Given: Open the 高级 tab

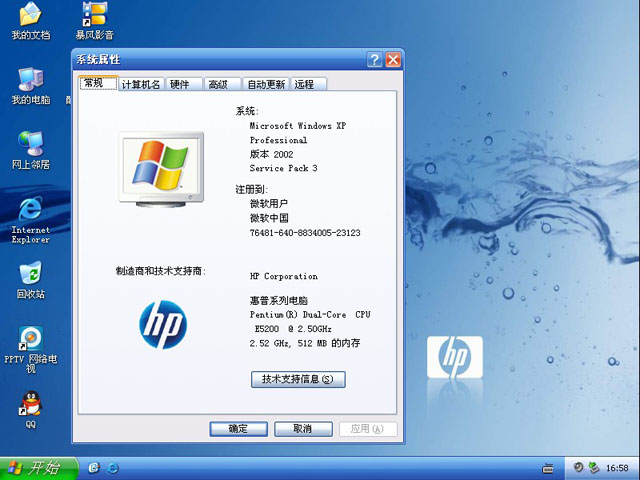Looking at the screenshot, I should 222,84.
